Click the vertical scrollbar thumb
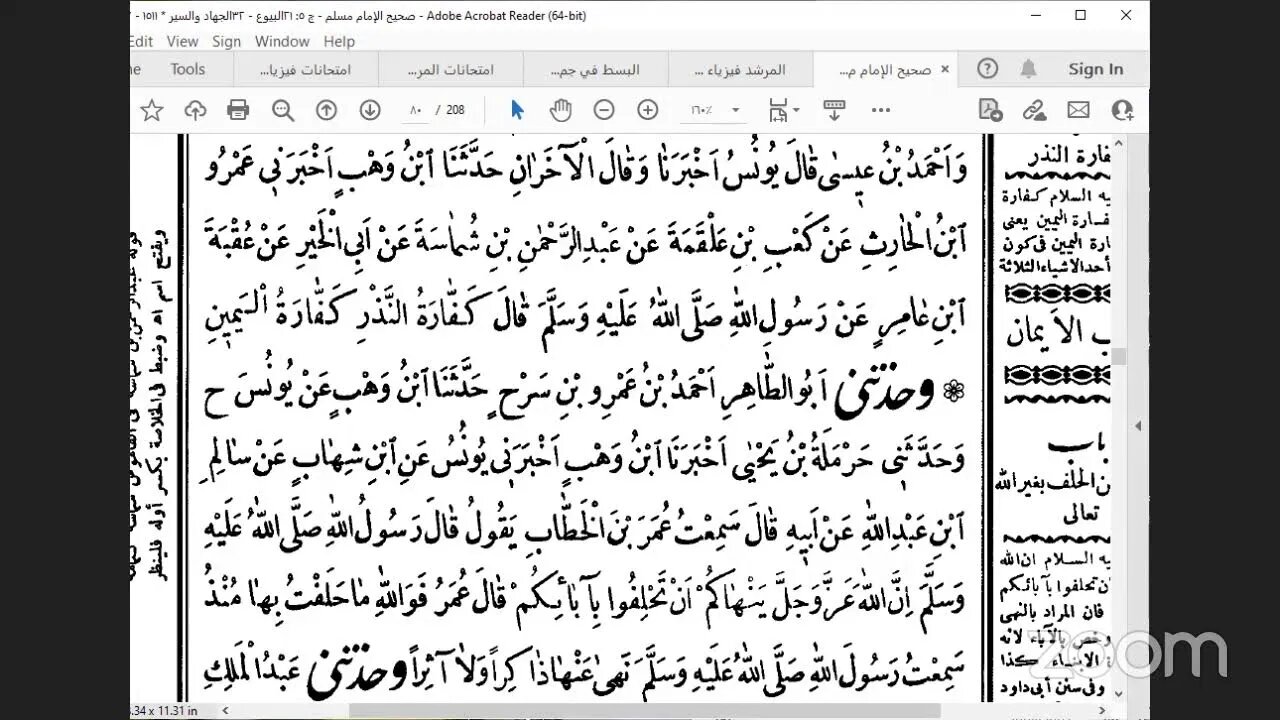 [1120, 356]
